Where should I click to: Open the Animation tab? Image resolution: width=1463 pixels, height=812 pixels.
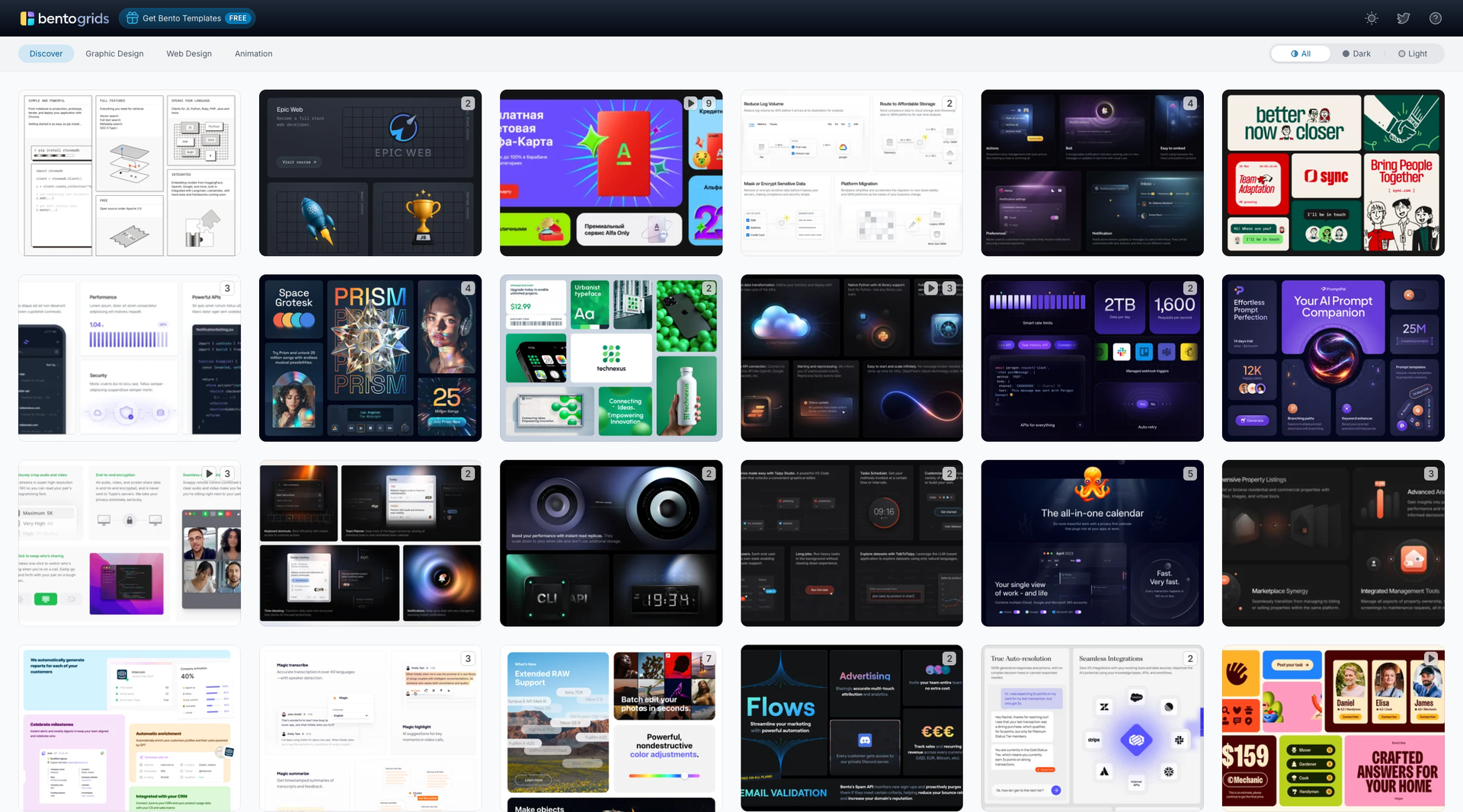click(253, 53)
